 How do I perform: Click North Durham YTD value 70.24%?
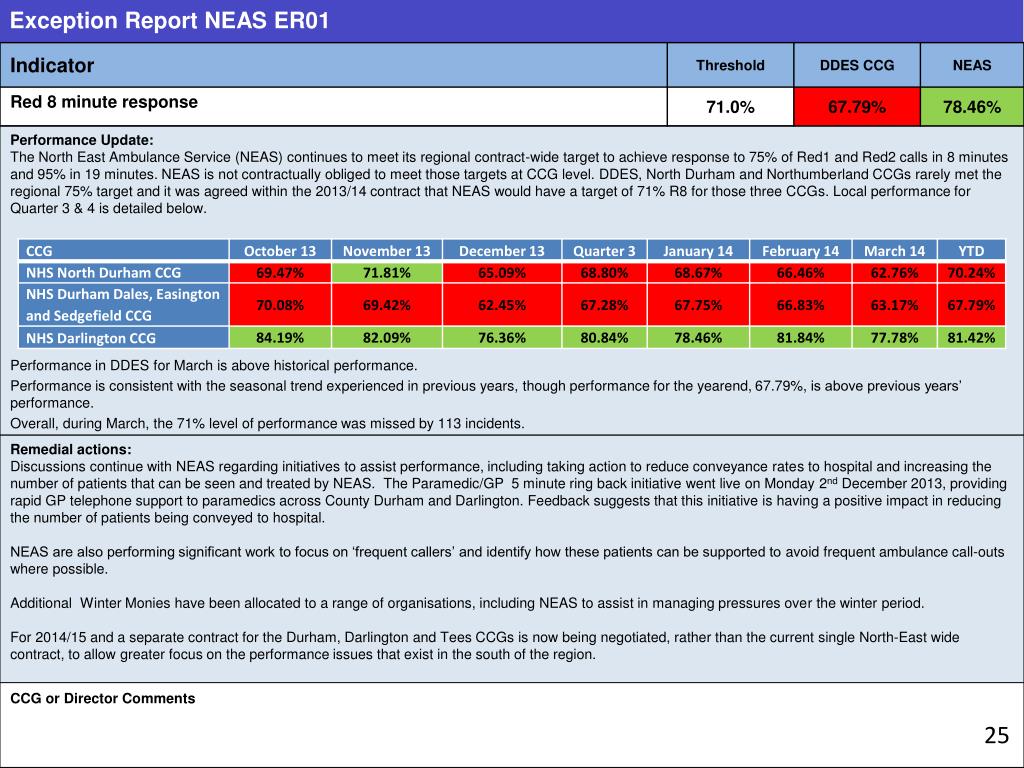(x=971, y=272)
